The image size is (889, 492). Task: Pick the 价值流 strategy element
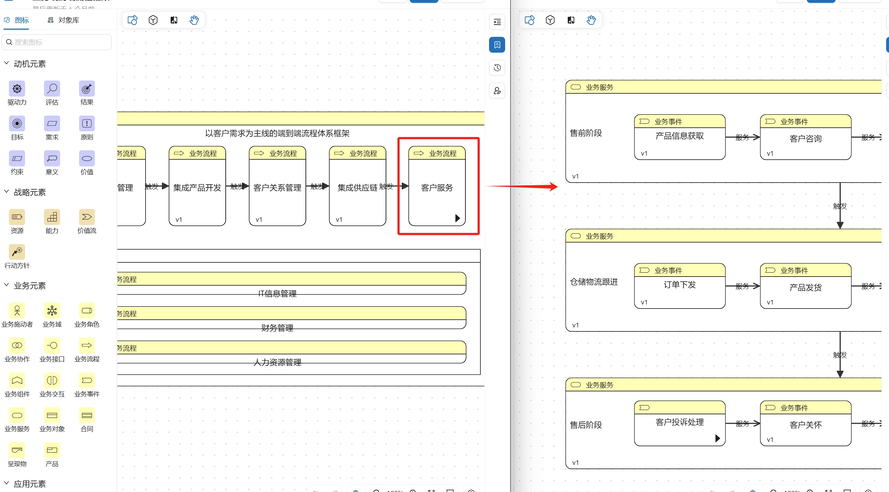click(x=87, y=218)
